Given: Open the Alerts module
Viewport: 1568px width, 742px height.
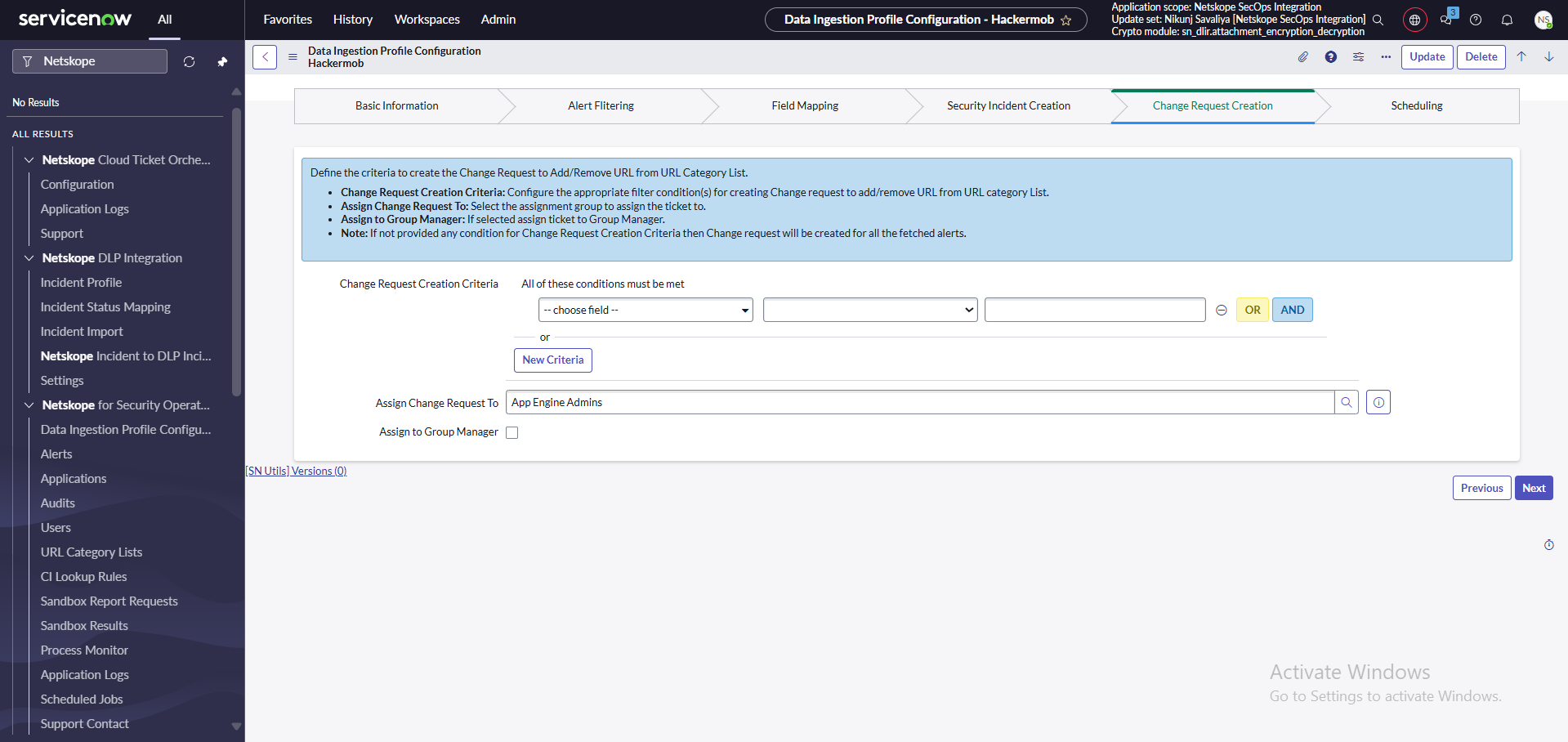Looking at the screenshot, I should (56, 454).
